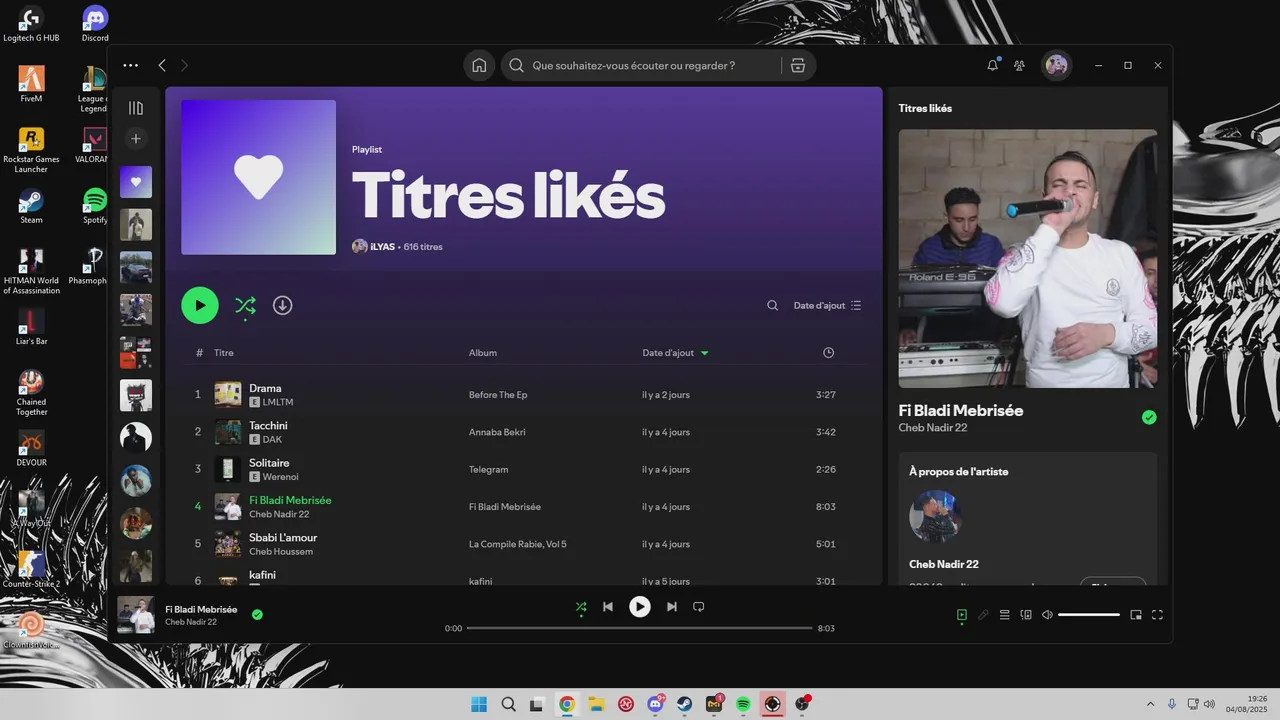This screenshot has width=1280, height=720.
Task: Skip to next track
Action: click(x=672, y=607)
